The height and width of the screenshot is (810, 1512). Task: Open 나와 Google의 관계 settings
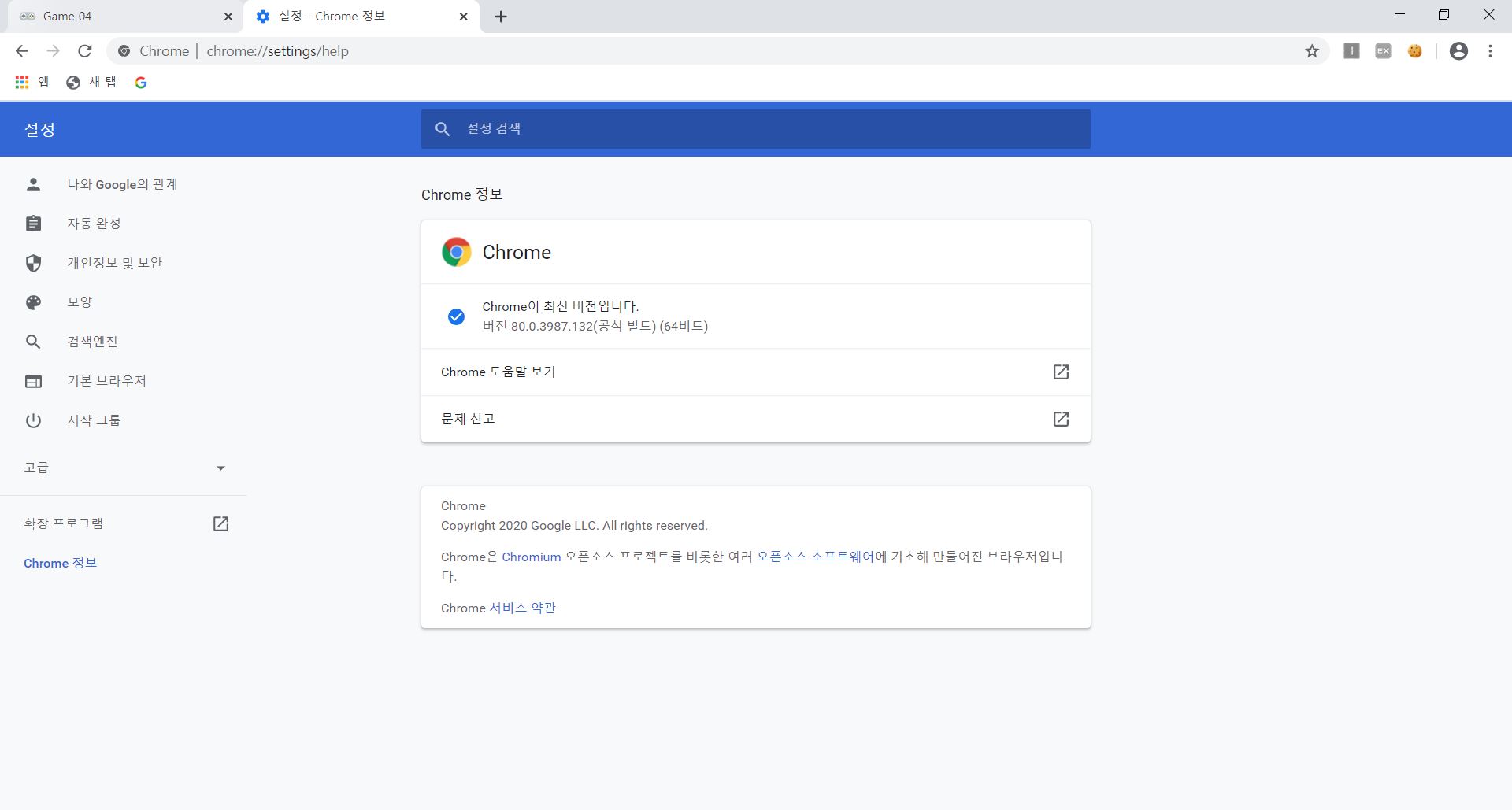(124, 184)
